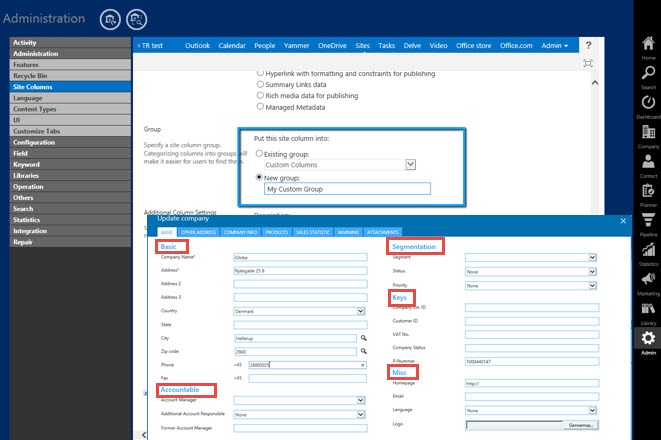
Task: Open Repair in Administration menu
Action: 70,242
